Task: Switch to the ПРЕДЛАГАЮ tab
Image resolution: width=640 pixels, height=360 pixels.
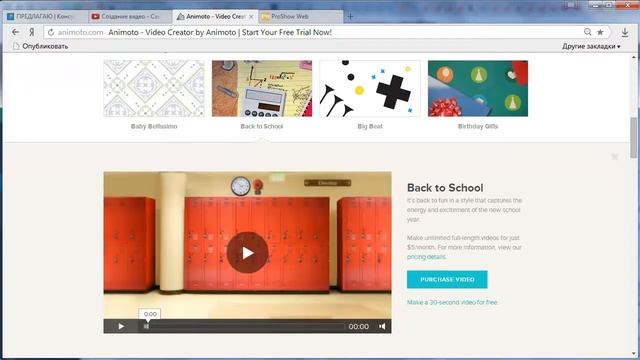Action: [x=44, y=16]
